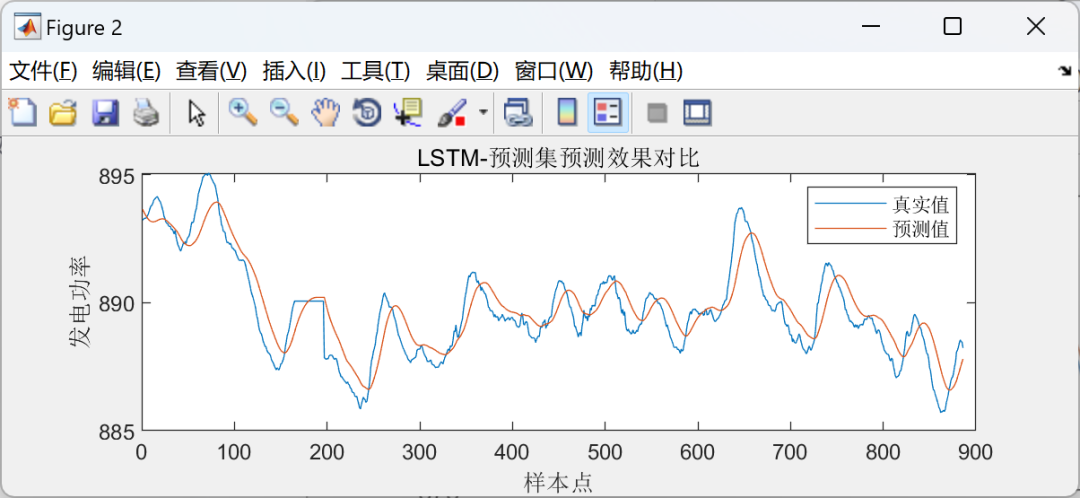This screenshot has width=1080, height=498.
Task: Click the dock figure arrow in menu bar
Action: (1064, 71)
